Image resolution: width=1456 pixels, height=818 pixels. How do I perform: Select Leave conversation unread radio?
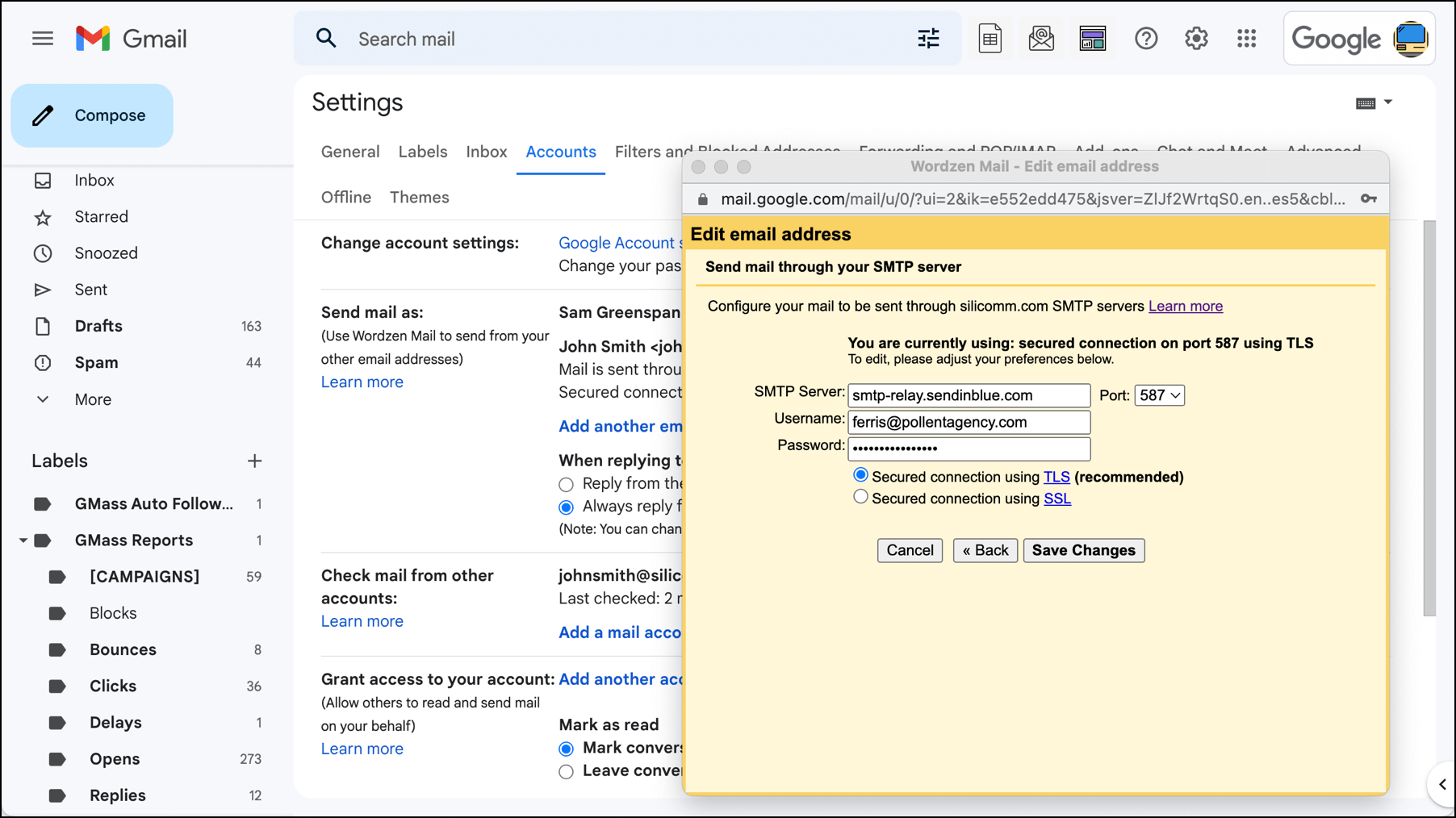[567, 772]
